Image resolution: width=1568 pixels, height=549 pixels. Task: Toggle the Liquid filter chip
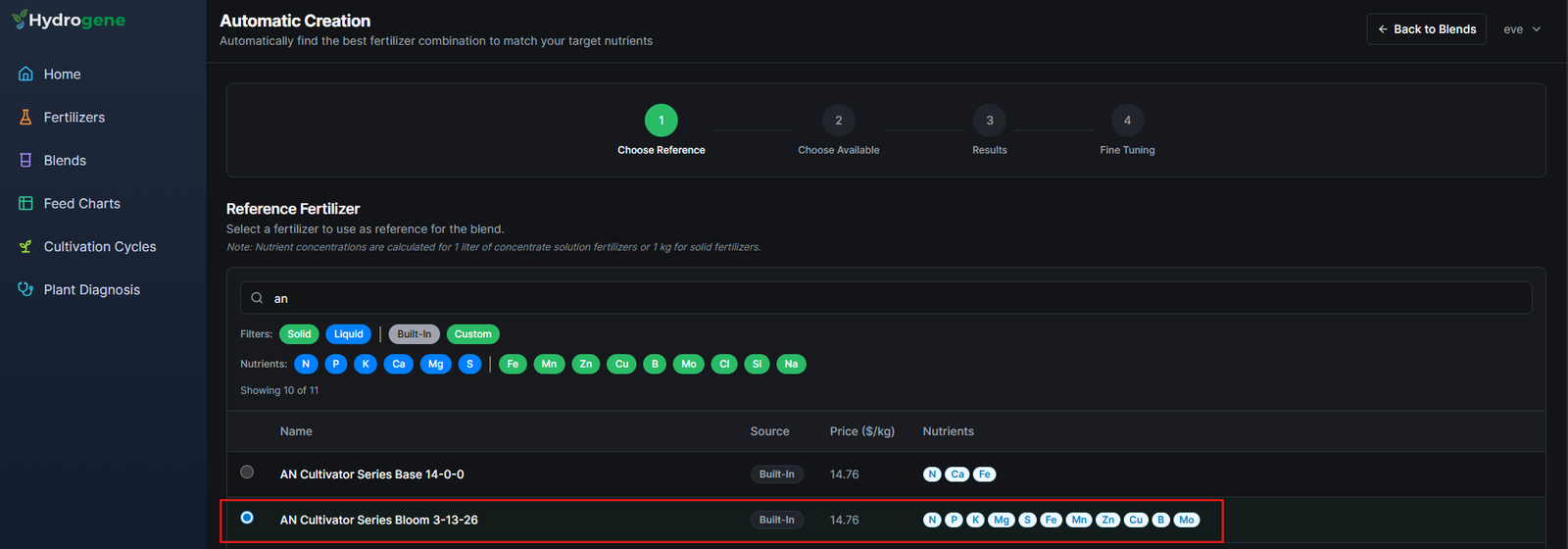(x=349, y=334)
